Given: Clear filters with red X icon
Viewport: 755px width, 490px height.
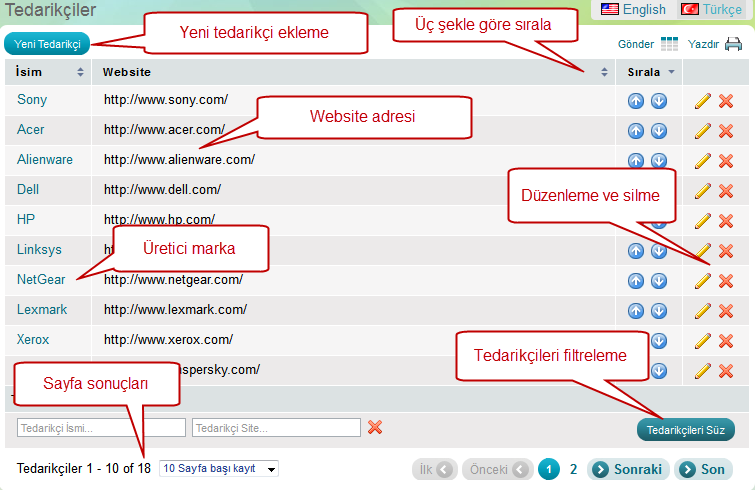Looking at the screenshot, I should click(x=375, y=427).
